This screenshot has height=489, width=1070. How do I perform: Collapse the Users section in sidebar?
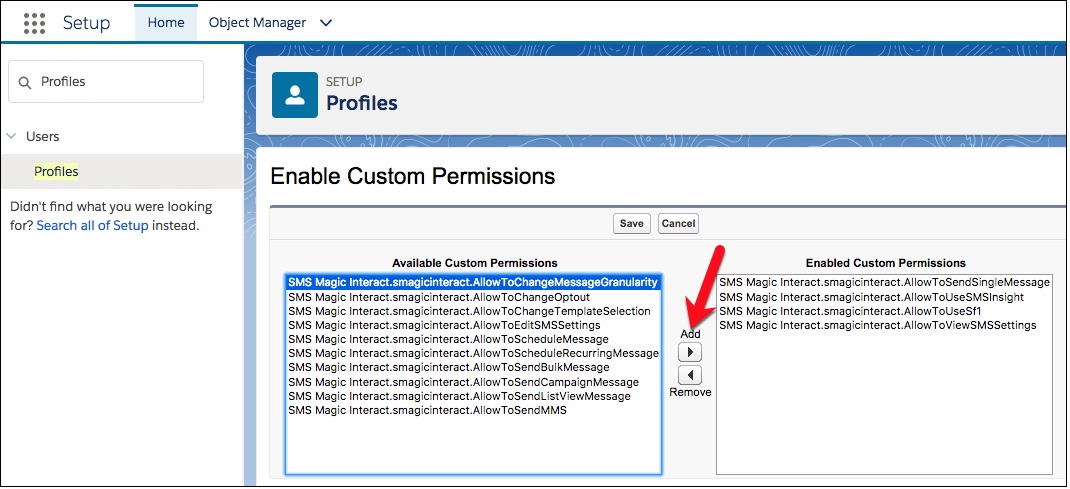click(12, 136)
